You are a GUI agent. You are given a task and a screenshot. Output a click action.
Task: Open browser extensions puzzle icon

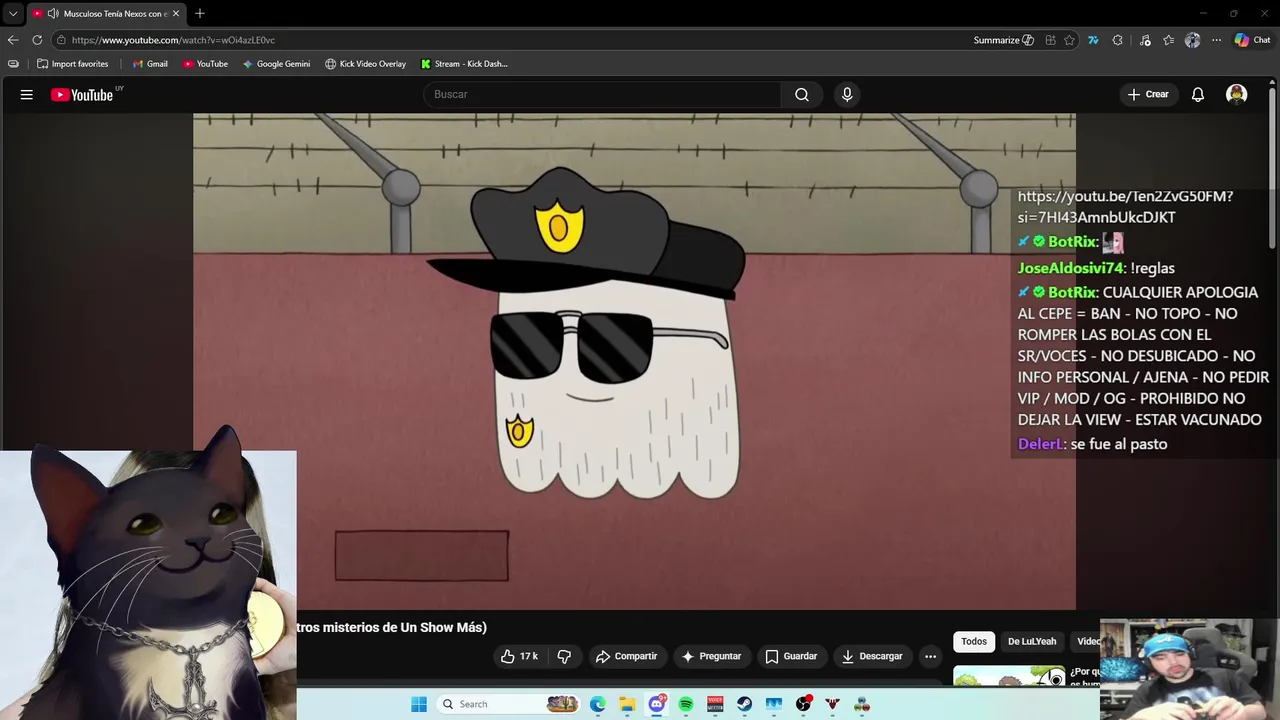click(1118, 40)
